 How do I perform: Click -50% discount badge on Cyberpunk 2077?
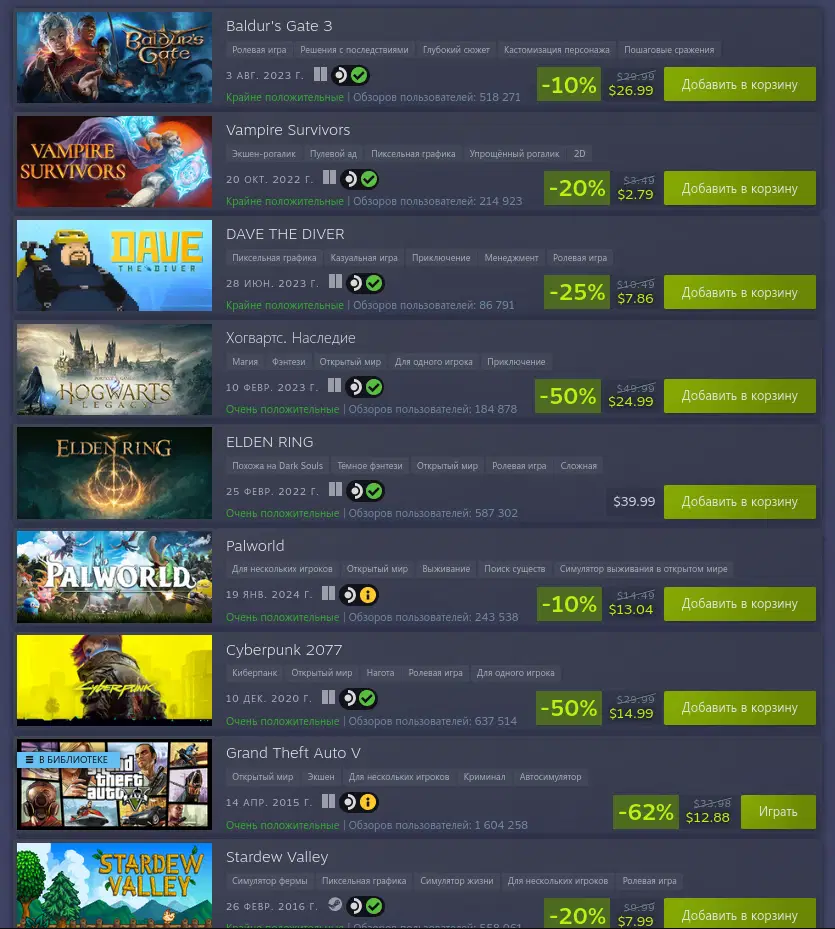568,707
